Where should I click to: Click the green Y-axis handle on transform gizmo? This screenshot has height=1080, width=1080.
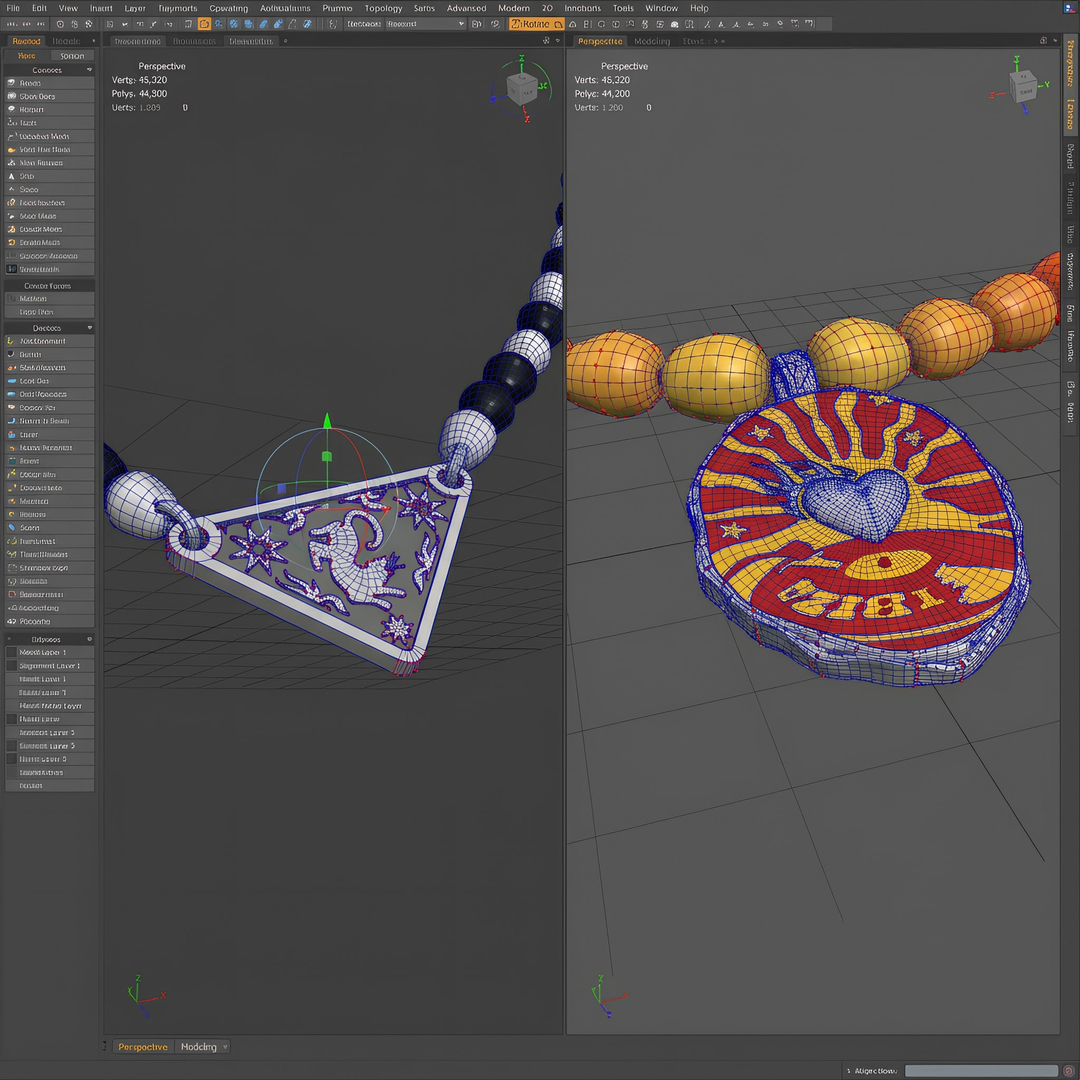[x=326, y=456]
